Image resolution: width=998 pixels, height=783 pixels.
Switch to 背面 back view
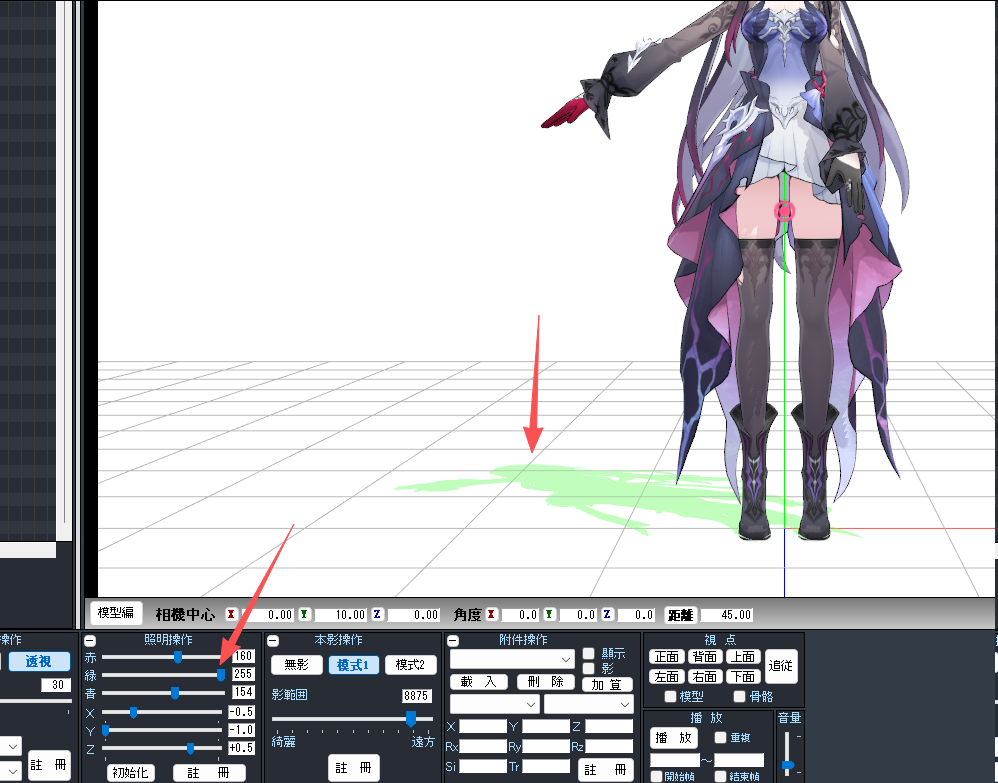click(x=705, y=656)
